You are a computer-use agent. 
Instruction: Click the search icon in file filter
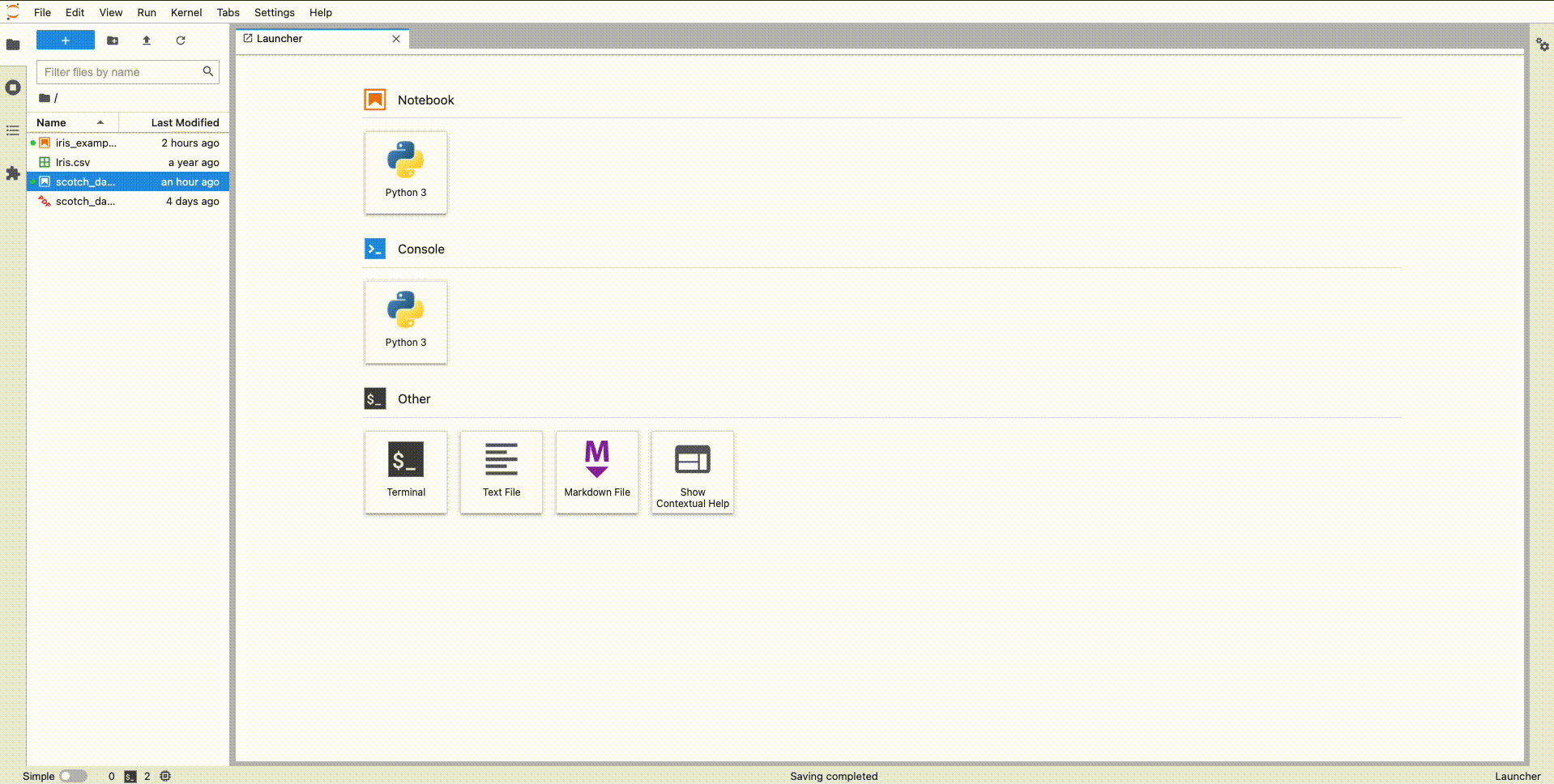coord(208,72)
